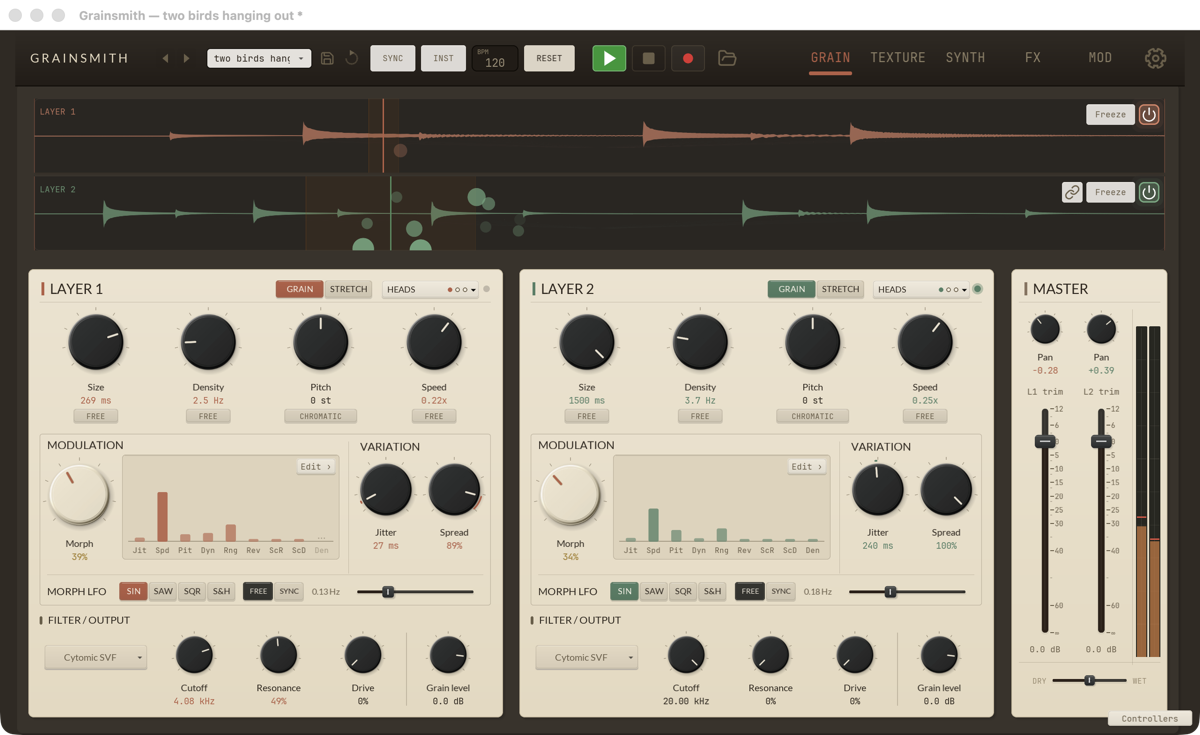Select SIN shape for Layer 1 Morph LFO
The height and width of the screenshot is (735, 1200).
[x=133, y=591]
